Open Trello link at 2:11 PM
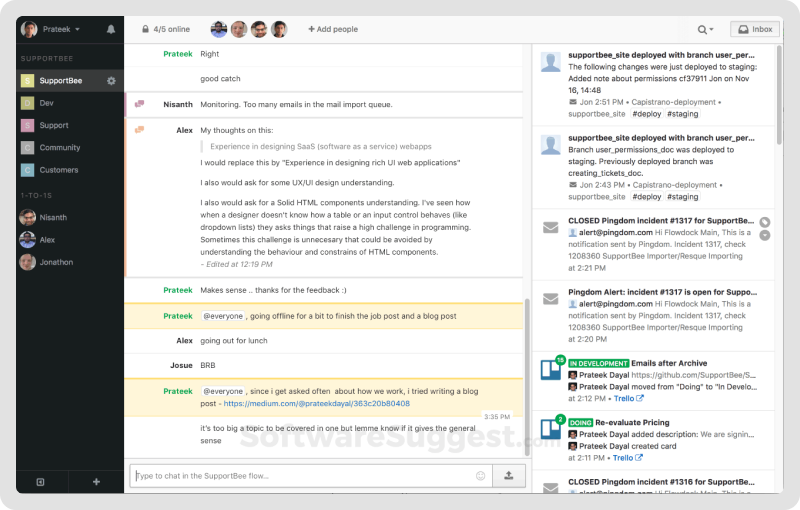This screenshot has width=800, height=510. (x=628, y=458)
